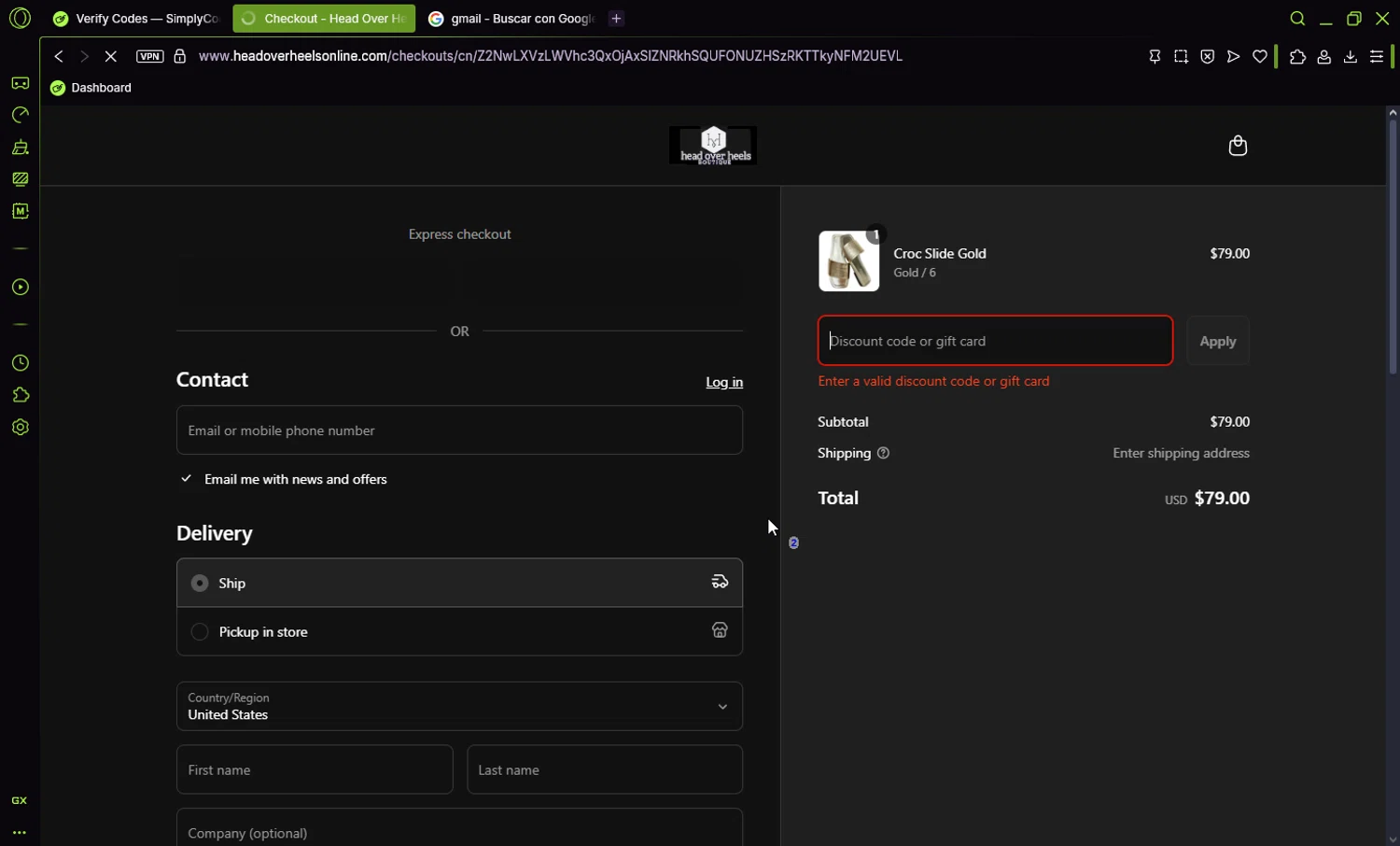Click the Apply discount button
Viewport: 1400px width, 846px height.
click(x=1218, y=342)
